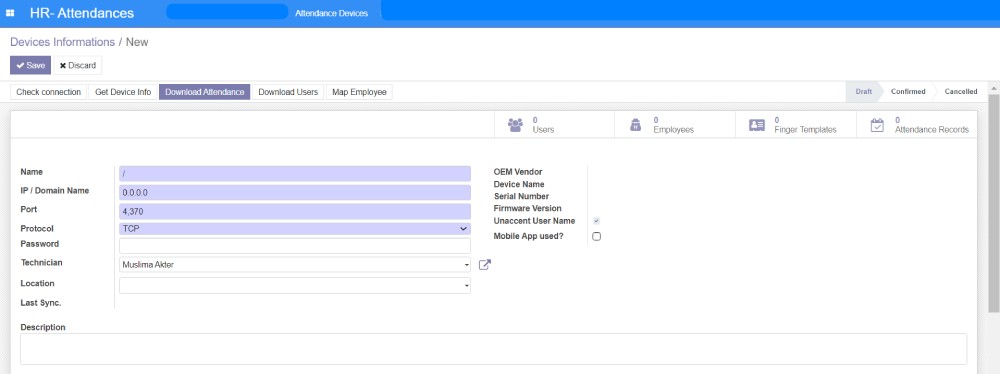The height and width of the screenshot is (374, 1000).
Task: Click the Save button
Action: [x=30, y=65]
